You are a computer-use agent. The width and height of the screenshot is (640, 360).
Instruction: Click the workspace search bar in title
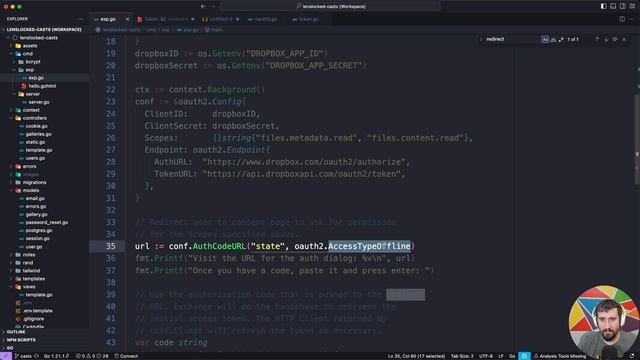331,6
